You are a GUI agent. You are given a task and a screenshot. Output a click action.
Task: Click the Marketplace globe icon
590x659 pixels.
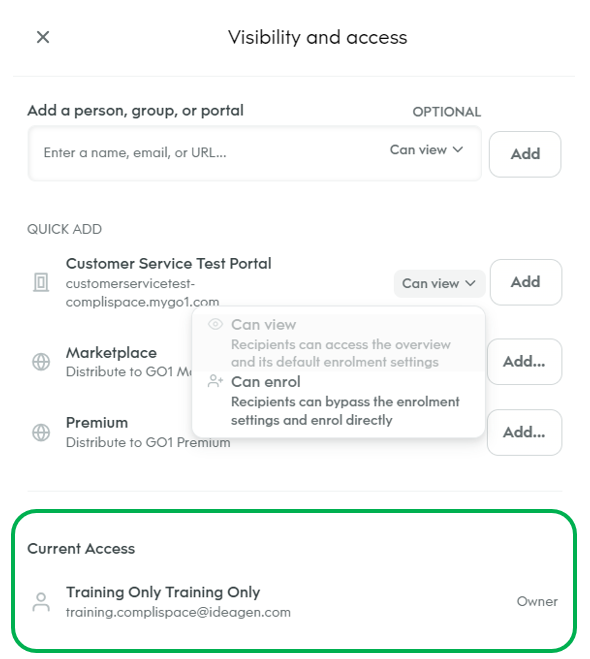click(41, 361)
